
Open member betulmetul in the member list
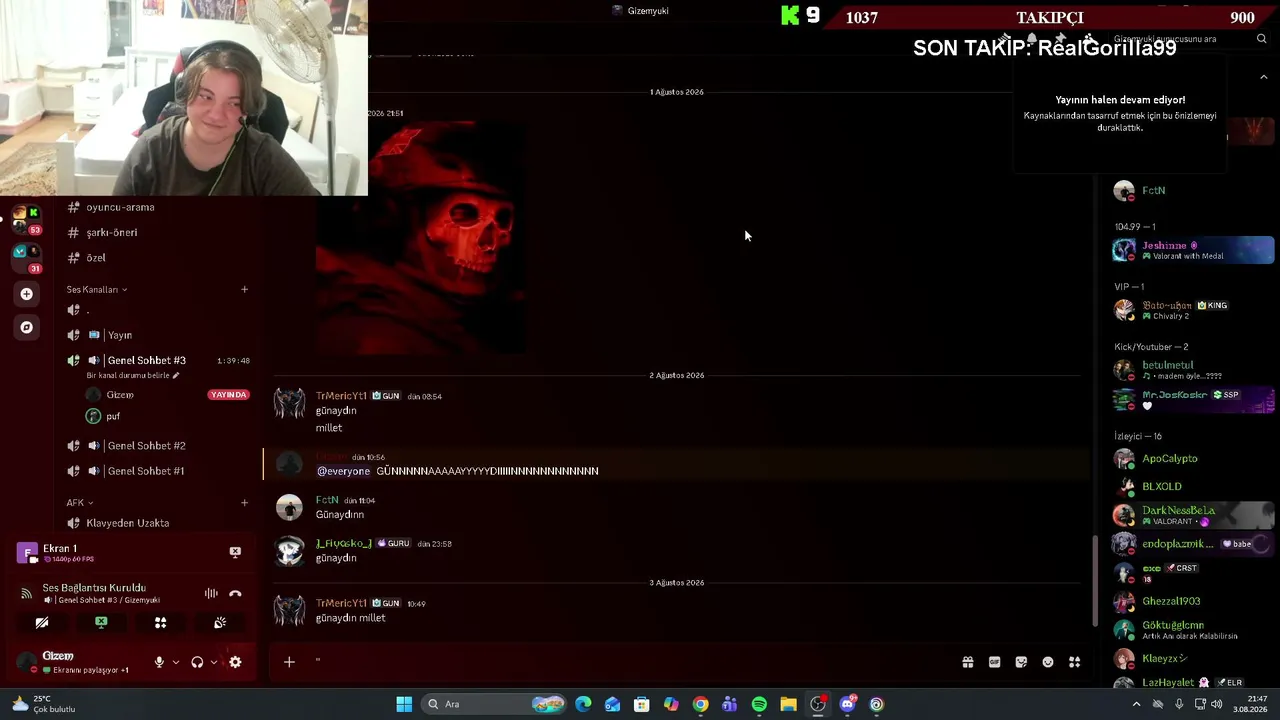[1193, 370]
